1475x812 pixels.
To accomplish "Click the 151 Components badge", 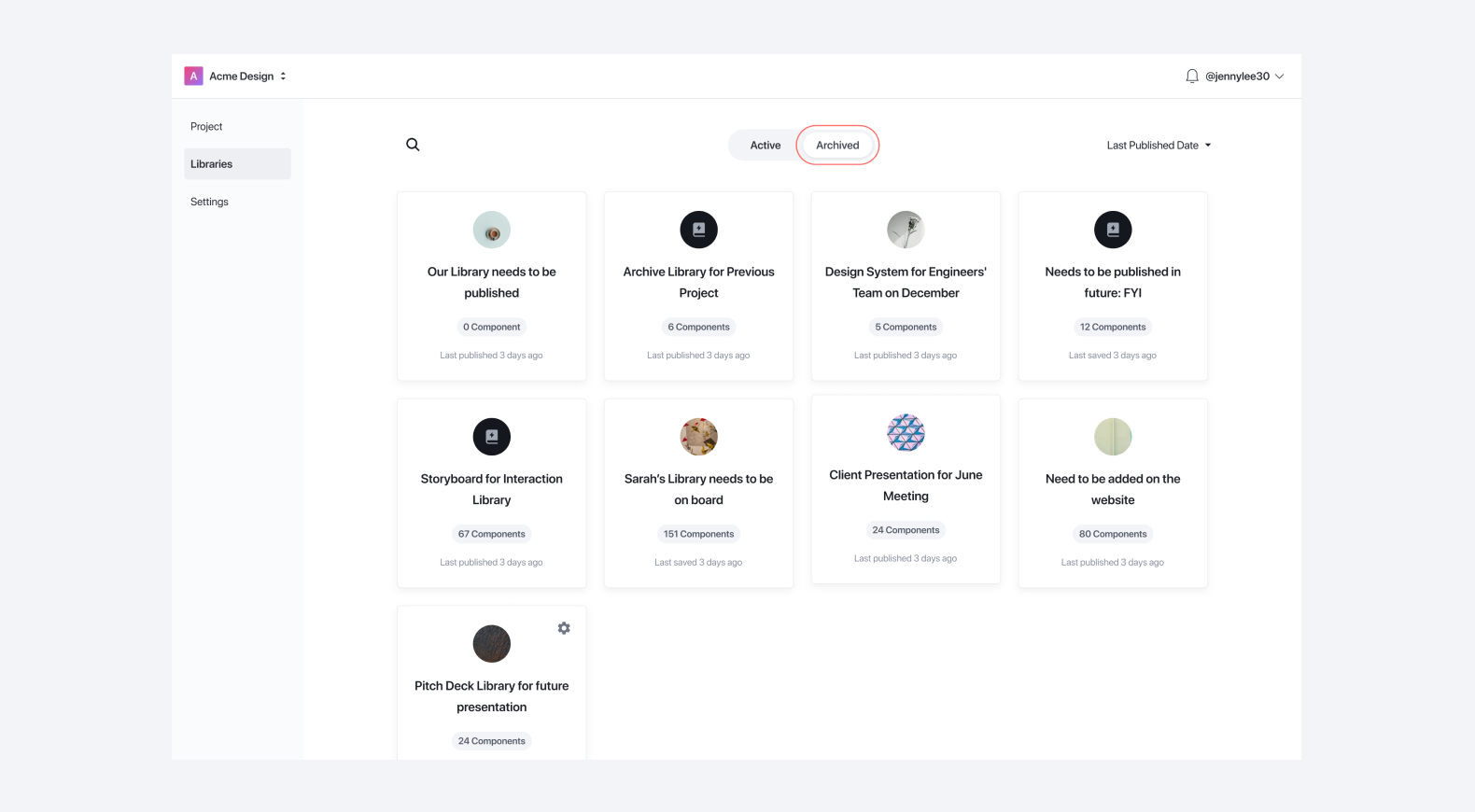I will (699, 535).
